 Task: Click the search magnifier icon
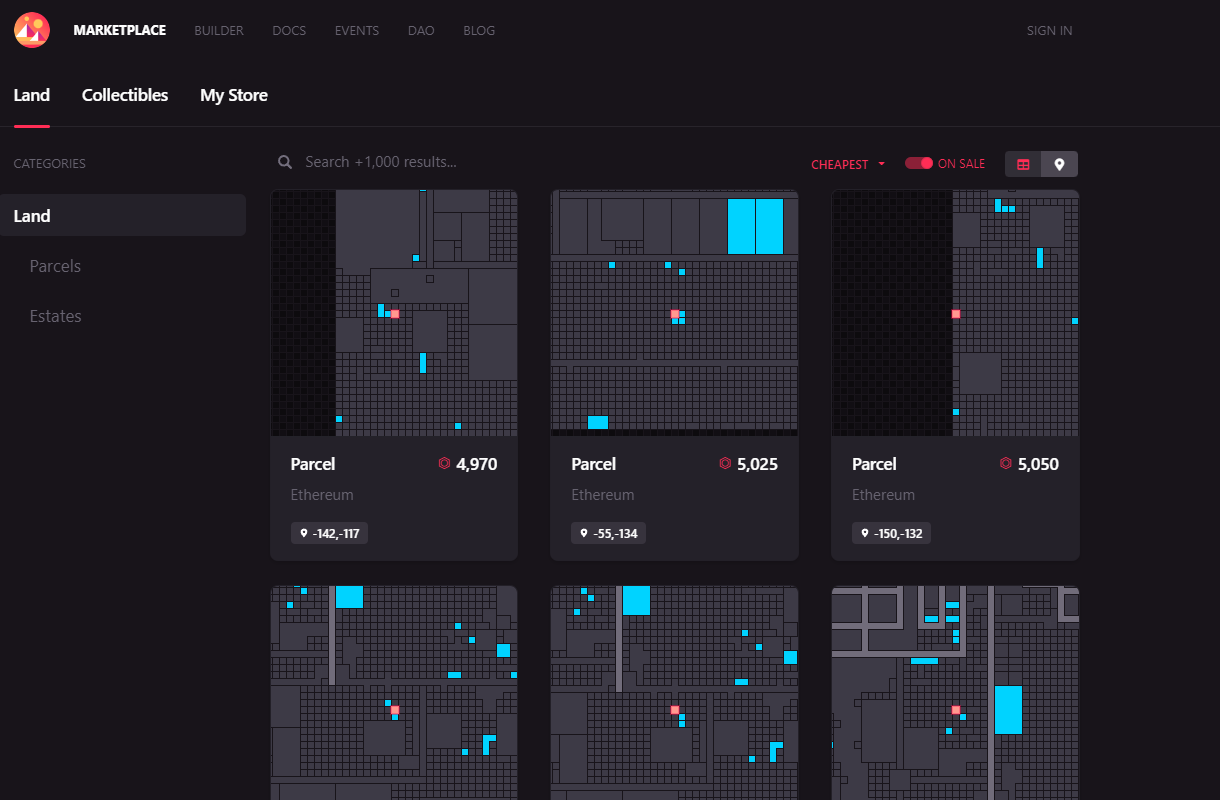pyautogui.click(x=284, y=161)
